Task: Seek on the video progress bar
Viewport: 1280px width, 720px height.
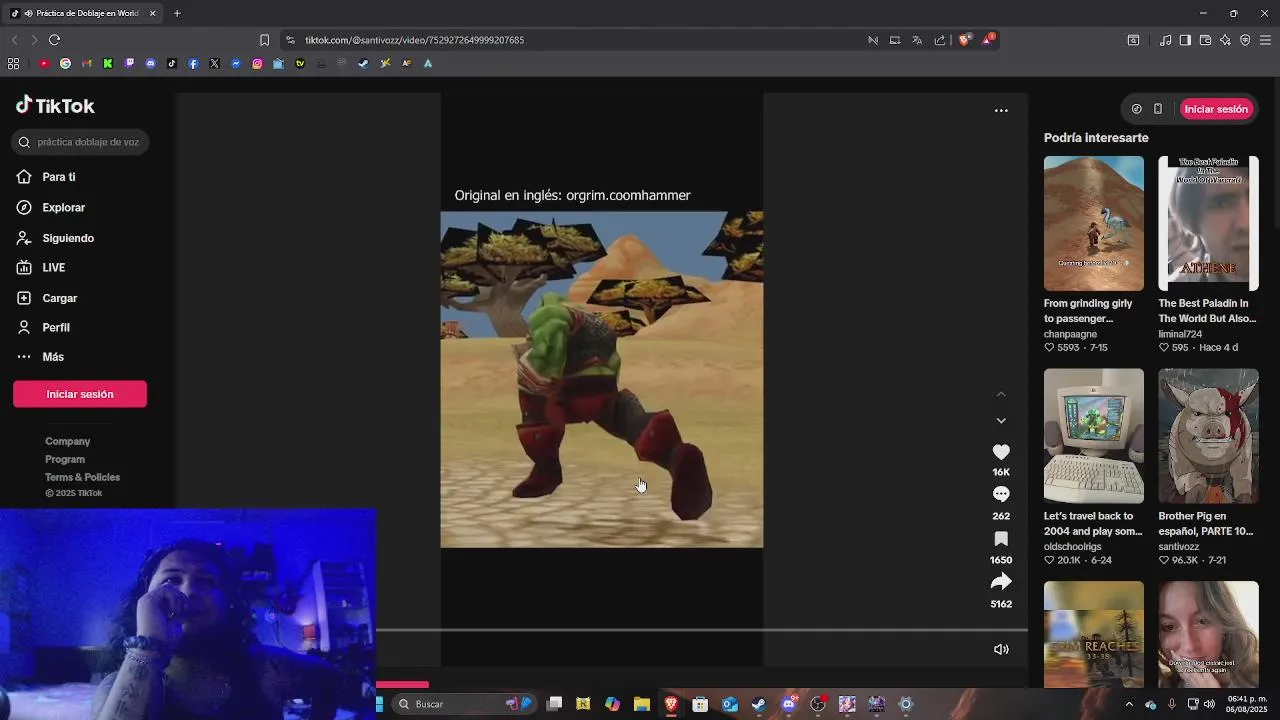Action: (702, 630)
